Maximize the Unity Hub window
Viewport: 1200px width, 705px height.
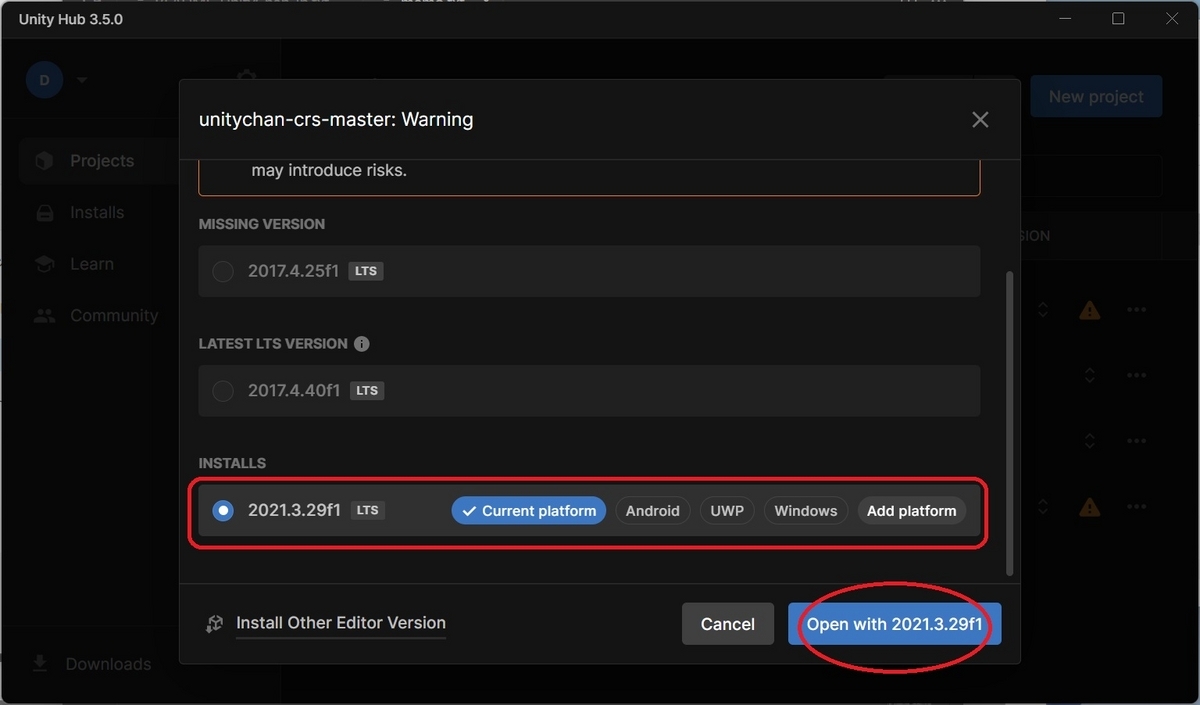tap(1119, 19)
